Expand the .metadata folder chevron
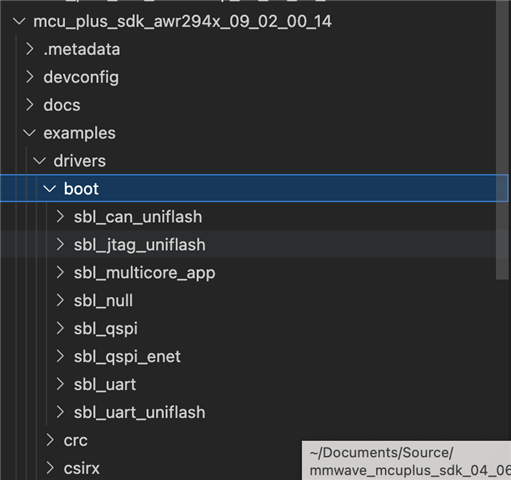 [x=30, y=49]
